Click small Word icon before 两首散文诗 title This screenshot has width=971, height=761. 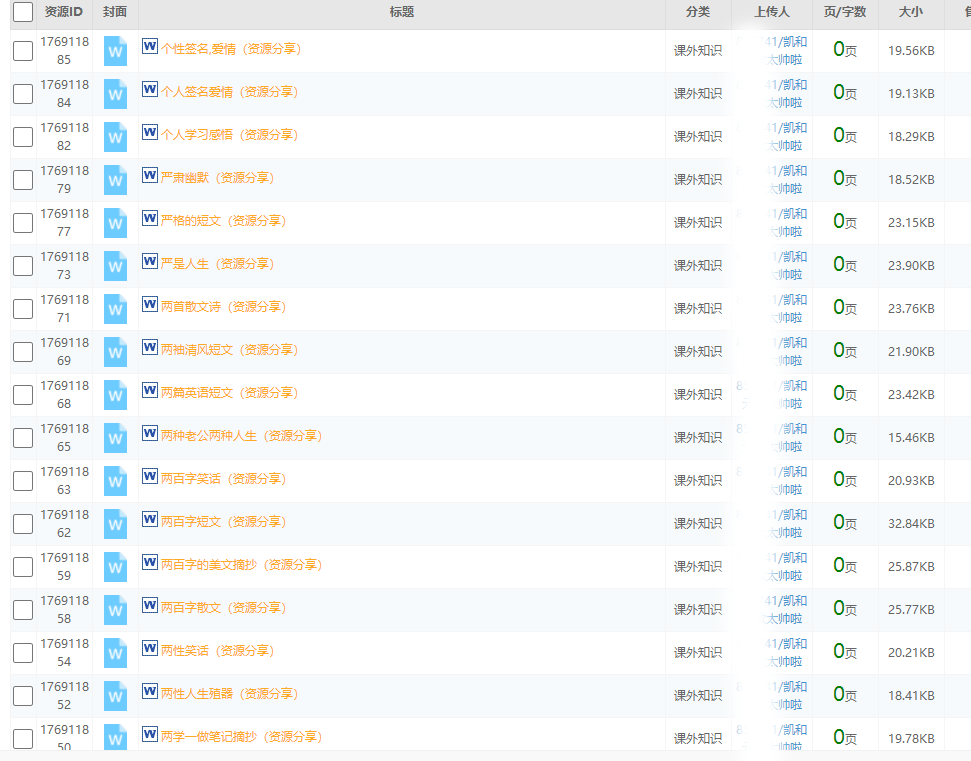point(150,304)
